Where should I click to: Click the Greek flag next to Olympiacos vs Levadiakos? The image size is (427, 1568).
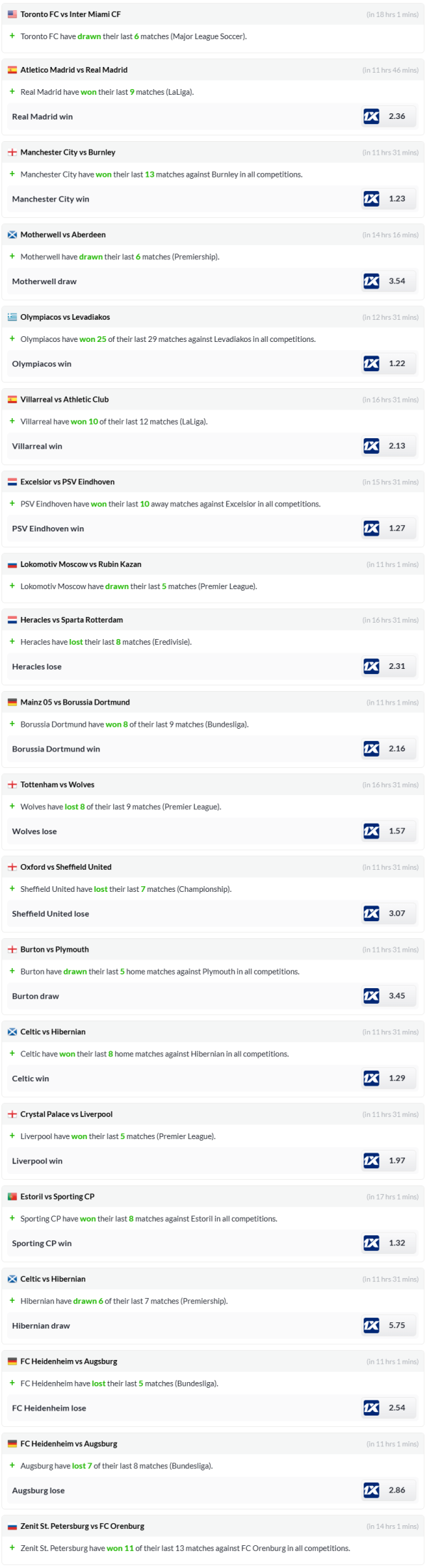(12, 318)
